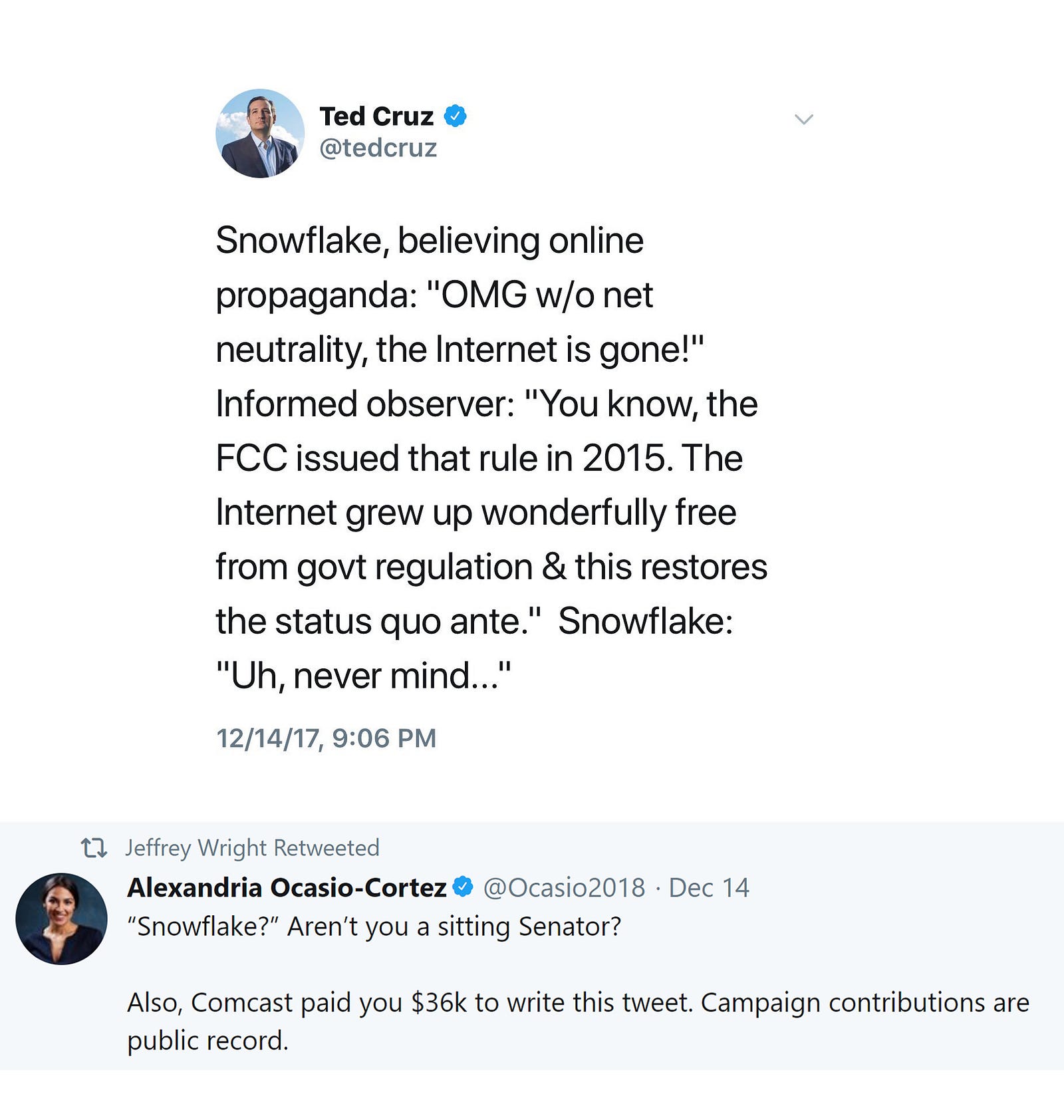Click the "from govt regulation" tweet line
This screenshot has height=1120, width=1064.
[x=491, y=568]
